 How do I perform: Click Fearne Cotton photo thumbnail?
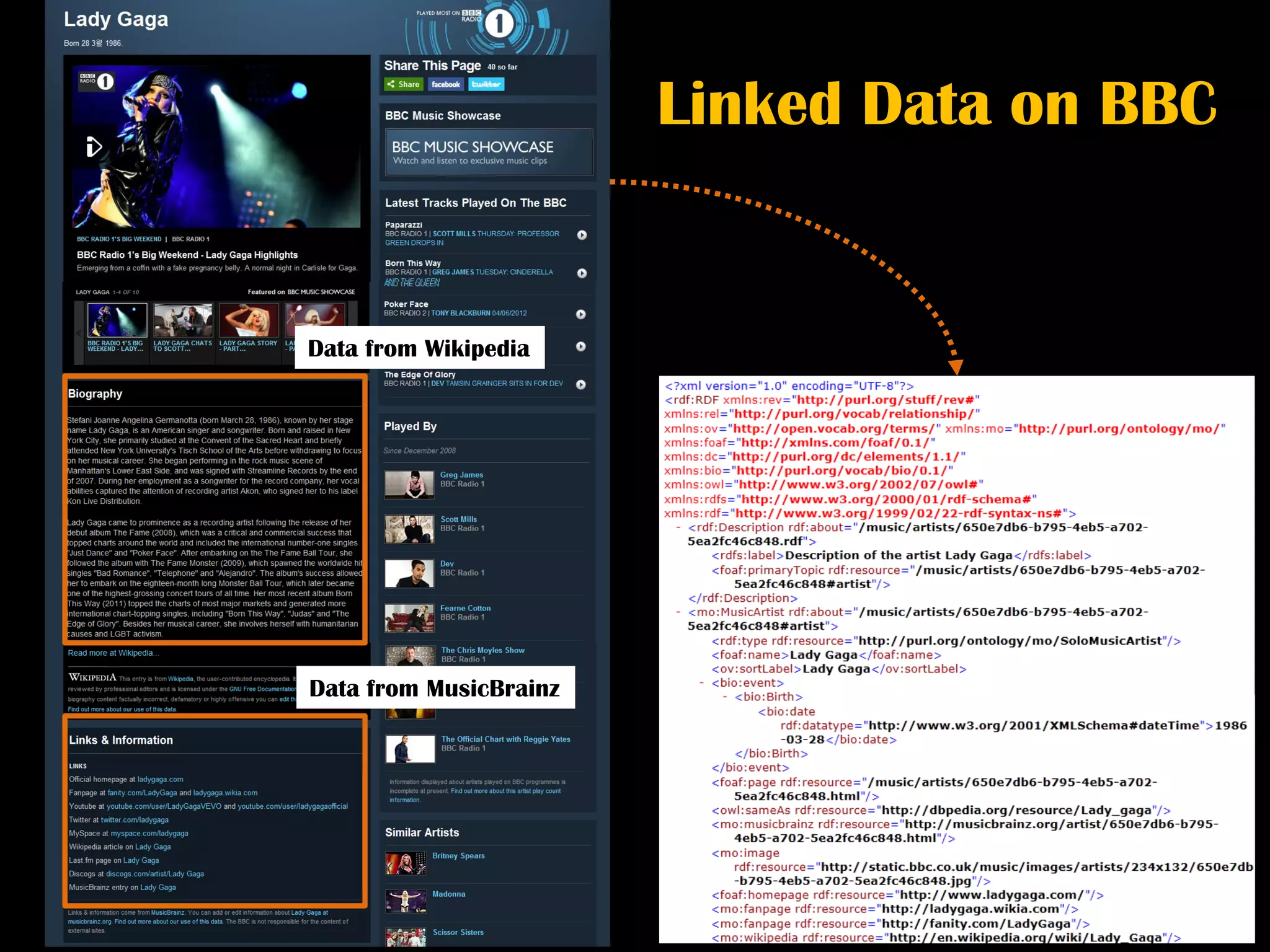pos(409,618)
